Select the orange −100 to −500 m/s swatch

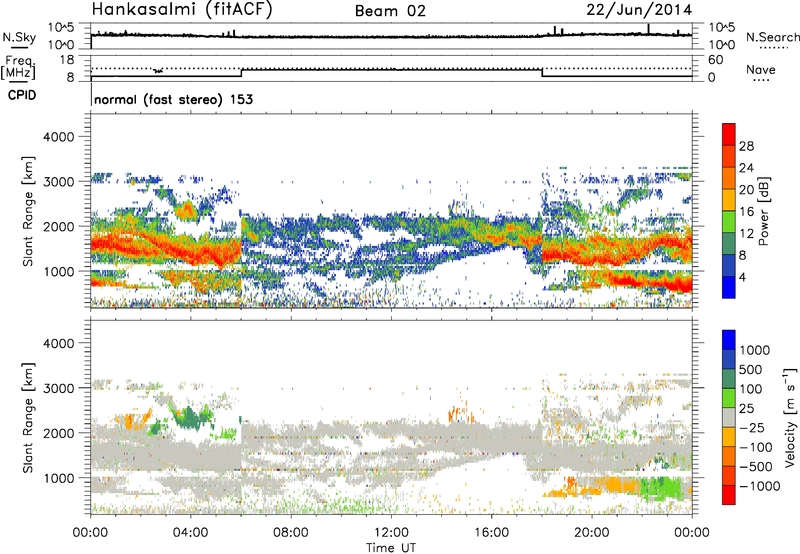[x=729, y=456]
